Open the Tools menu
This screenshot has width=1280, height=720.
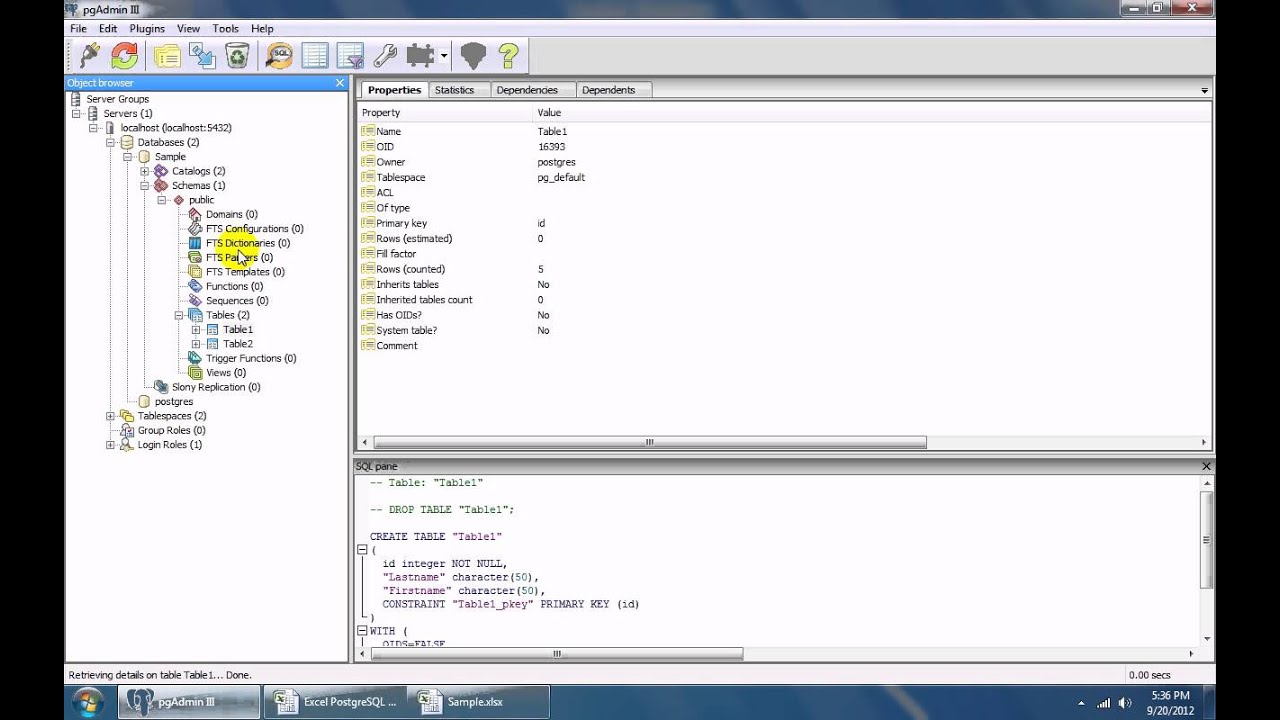(225, 29)
